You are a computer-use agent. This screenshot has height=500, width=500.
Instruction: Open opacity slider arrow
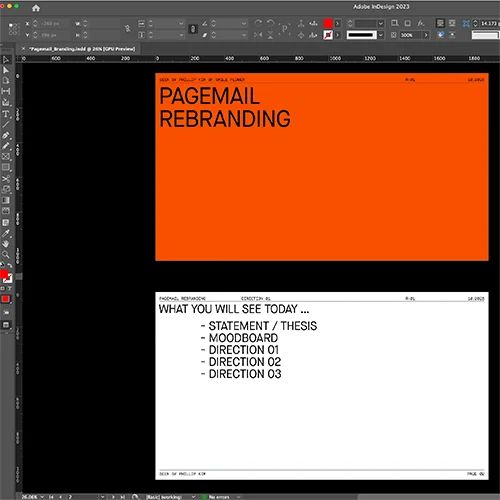pos(426,35)
